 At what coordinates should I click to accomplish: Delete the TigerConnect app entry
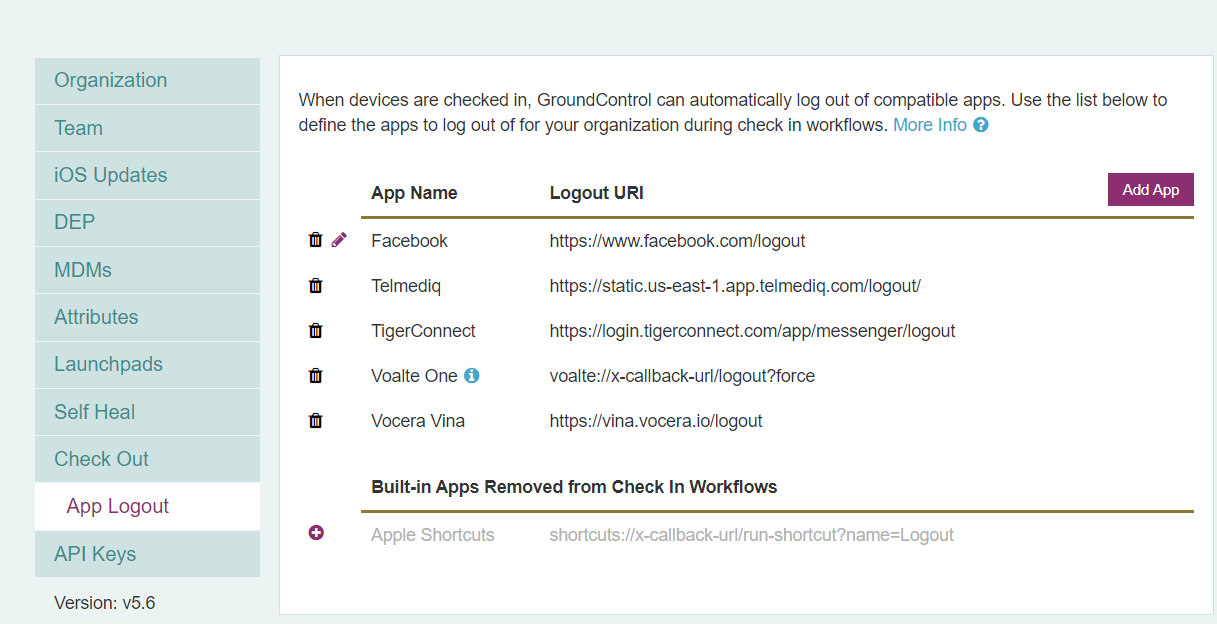click(316, 331)
